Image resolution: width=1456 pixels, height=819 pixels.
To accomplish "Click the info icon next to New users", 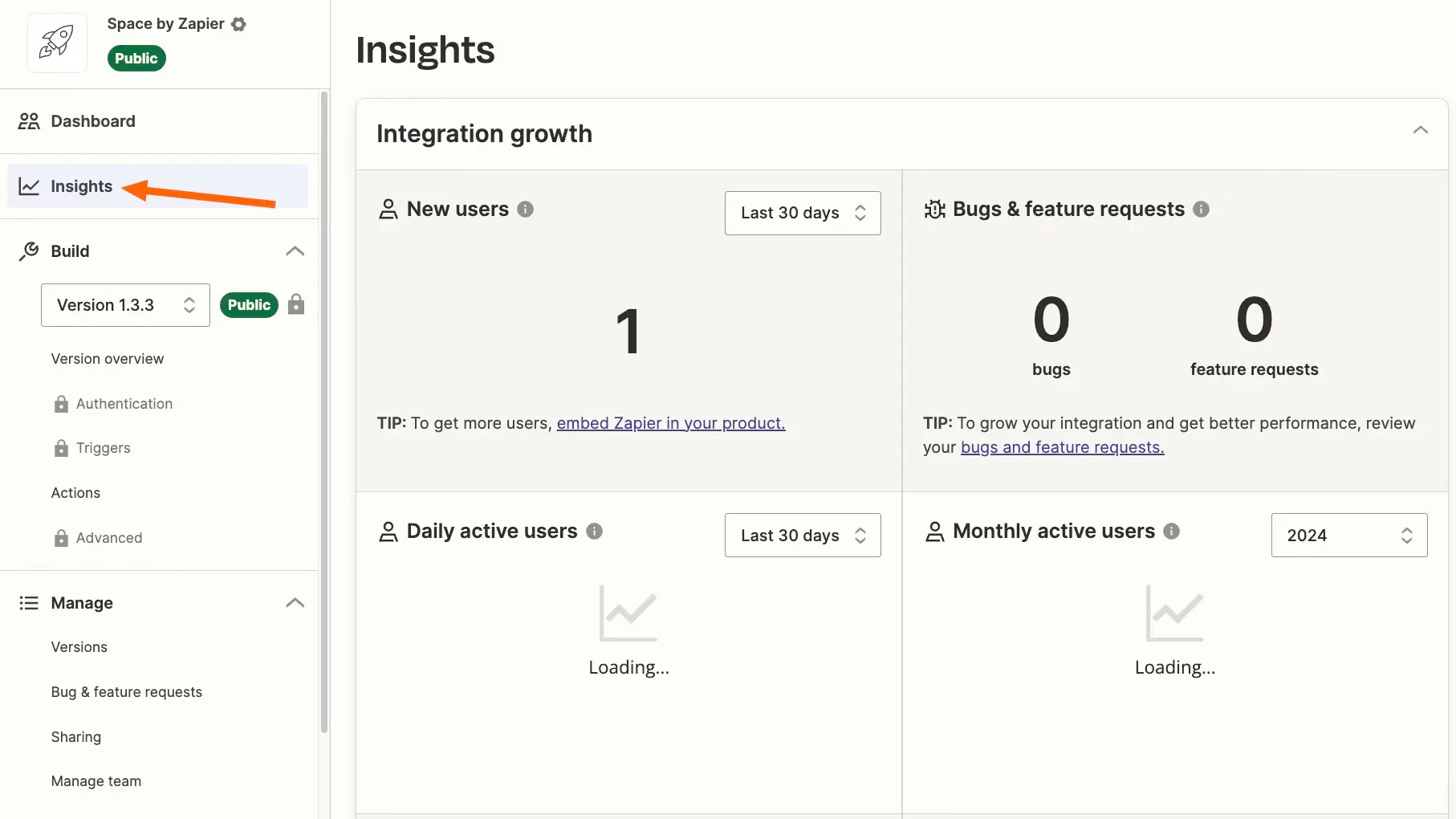I will 526,209.
